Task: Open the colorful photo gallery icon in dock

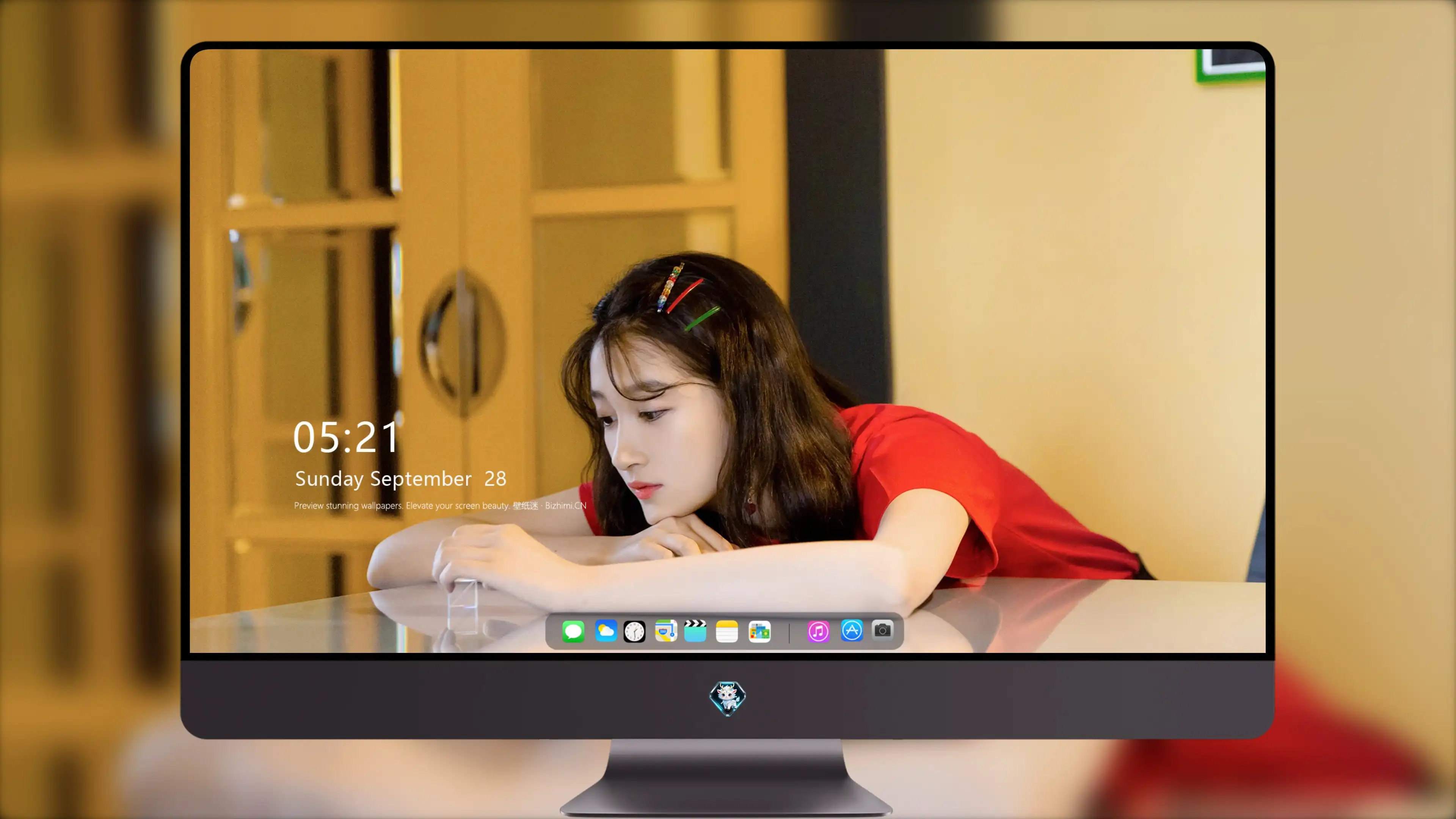Action: [x=759, y=631]
